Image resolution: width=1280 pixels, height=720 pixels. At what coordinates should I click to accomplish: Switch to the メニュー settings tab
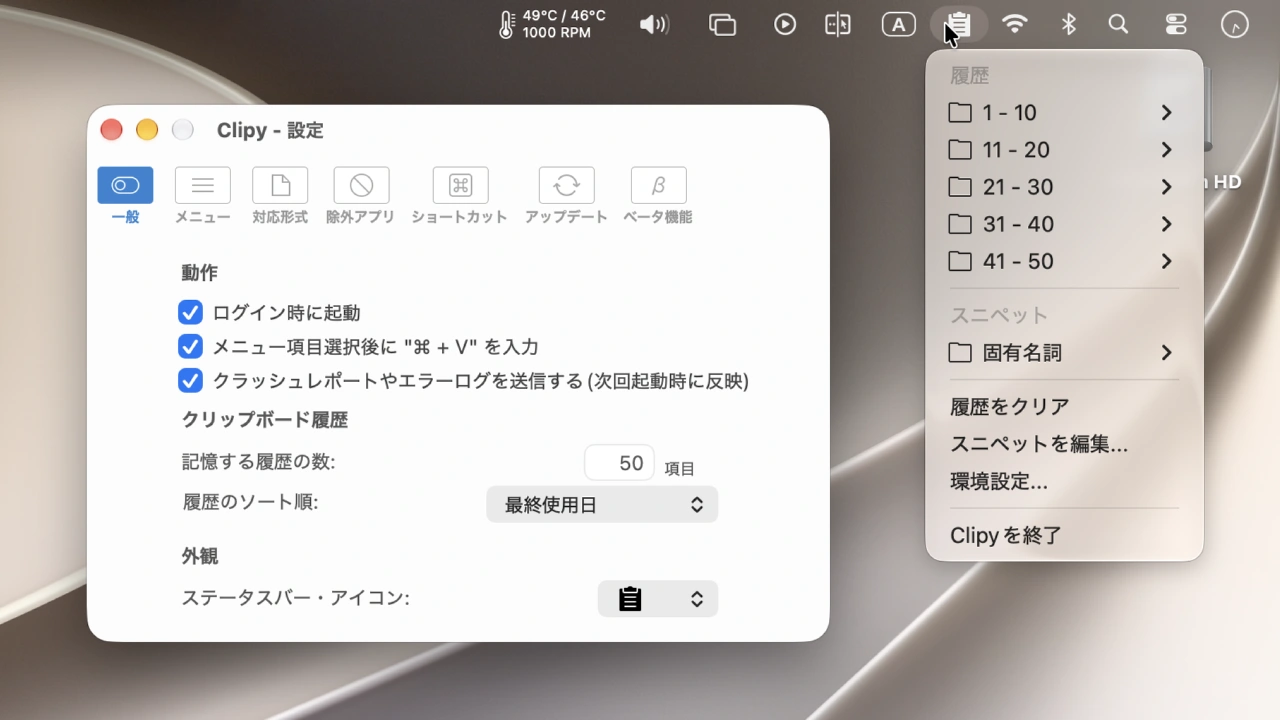click(203, 196)
